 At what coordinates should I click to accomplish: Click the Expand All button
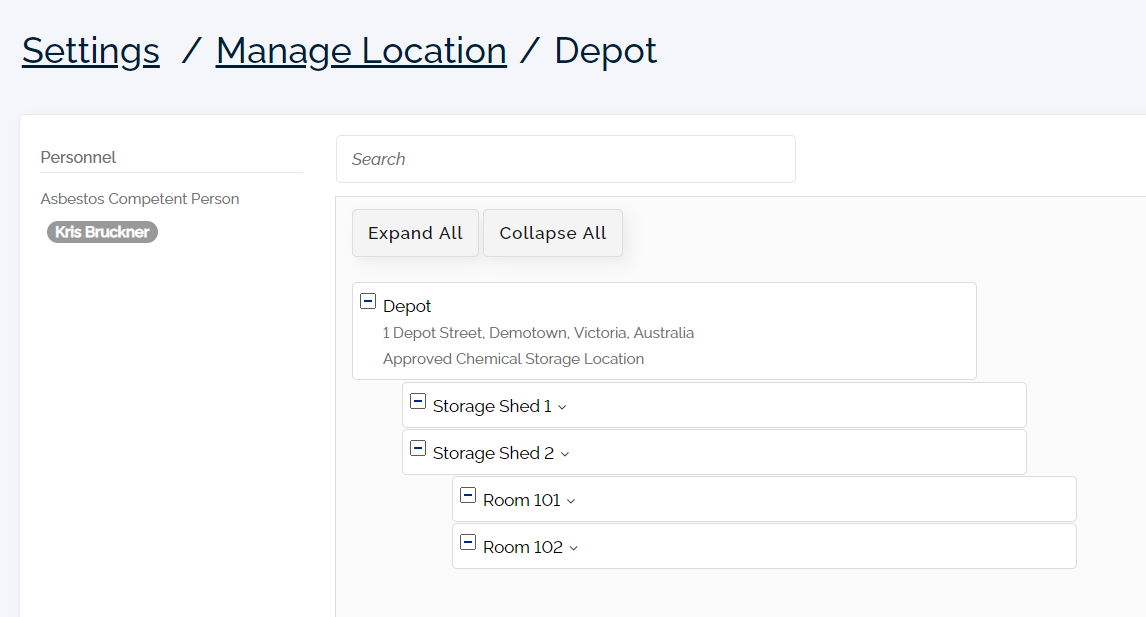414,232
